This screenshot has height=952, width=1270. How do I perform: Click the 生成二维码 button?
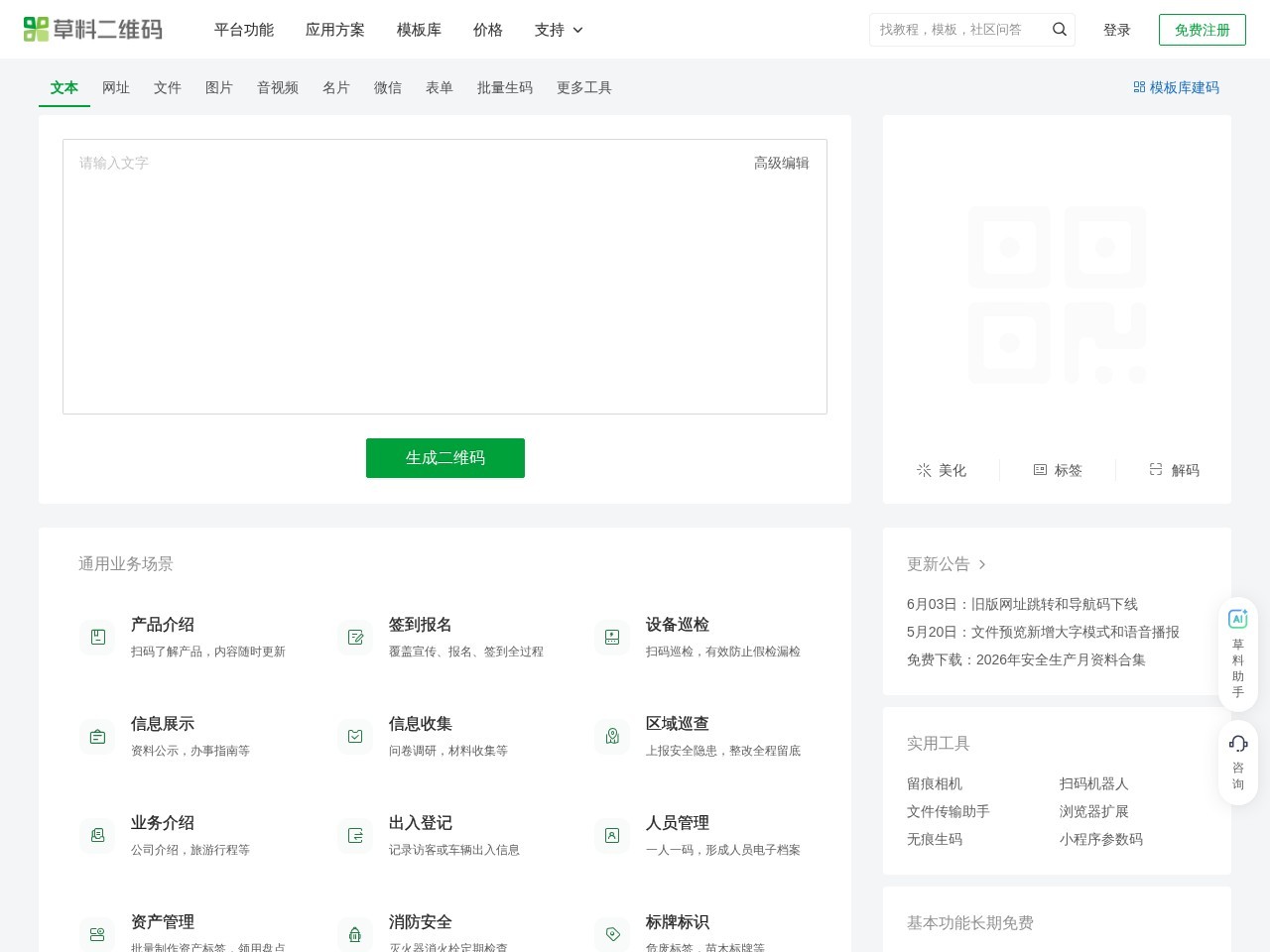(445, 458)
